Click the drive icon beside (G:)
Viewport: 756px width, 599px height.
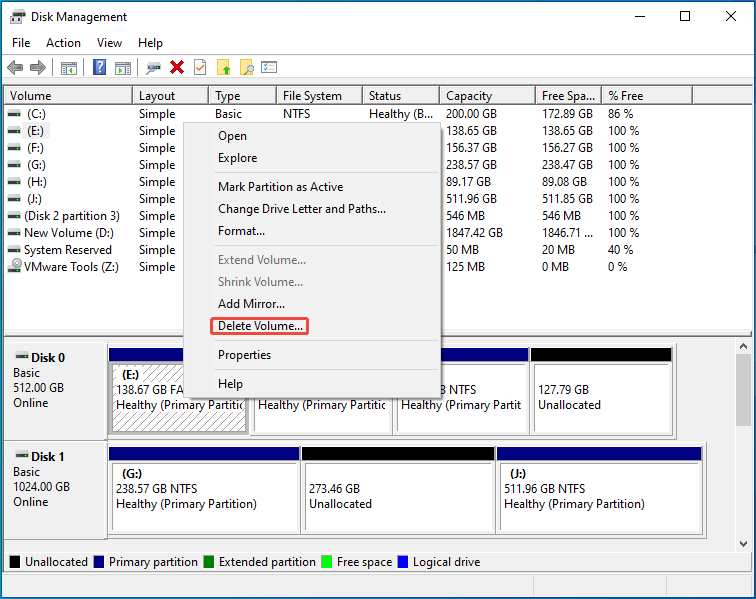[x=14, y=165]
